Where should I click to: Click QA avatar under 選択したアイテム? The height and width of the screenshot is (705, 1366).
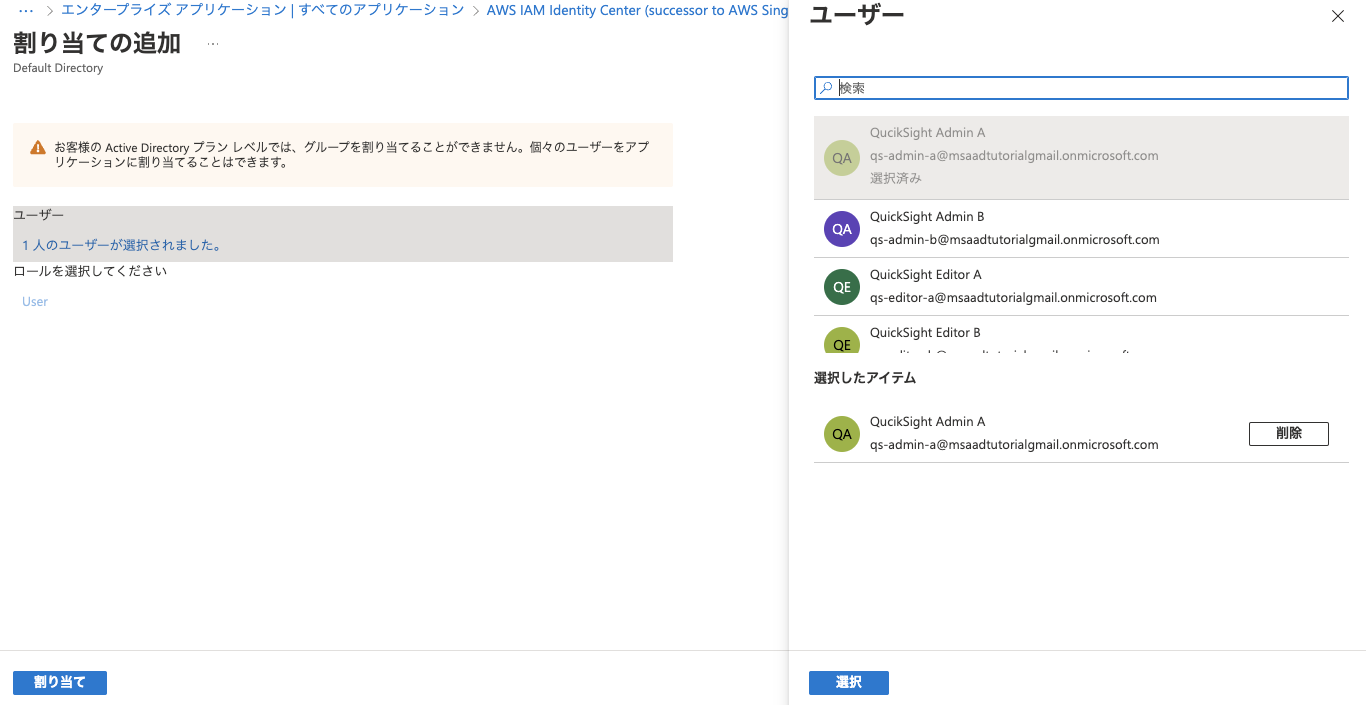click(x=842, y=434)
